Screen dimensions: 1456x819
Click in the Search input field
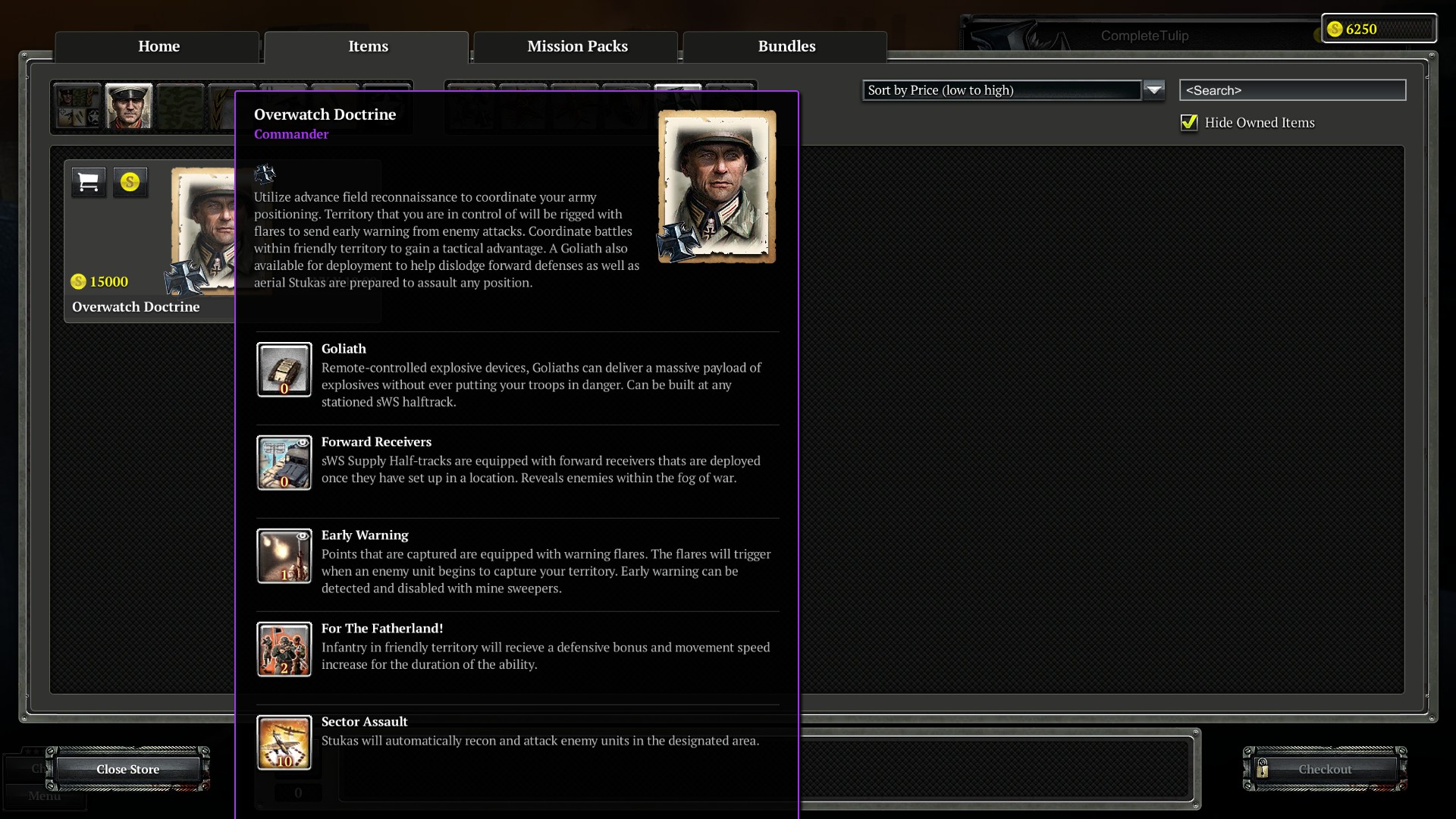pyautogui.click(x=1292, y=90)
